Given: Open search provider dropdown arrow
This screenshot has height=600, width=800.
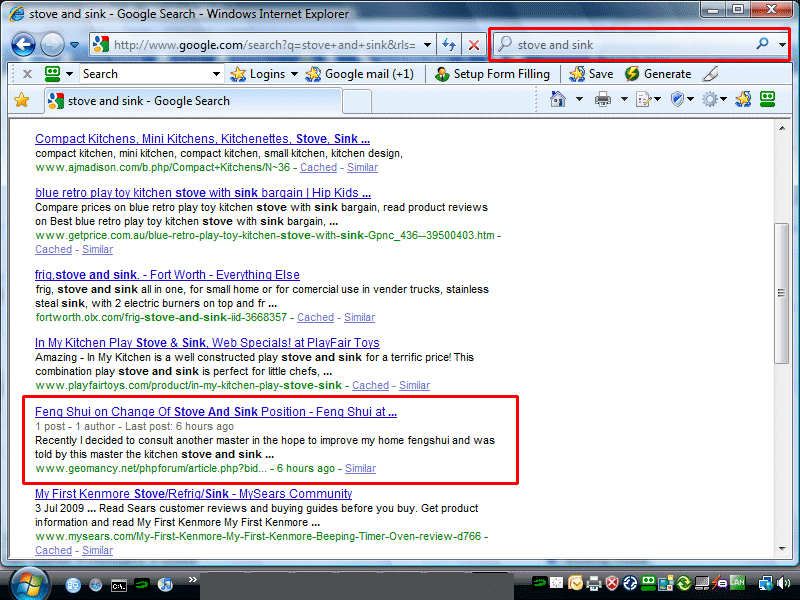Looking at the screenshot, I should click(x=782, y=45).
